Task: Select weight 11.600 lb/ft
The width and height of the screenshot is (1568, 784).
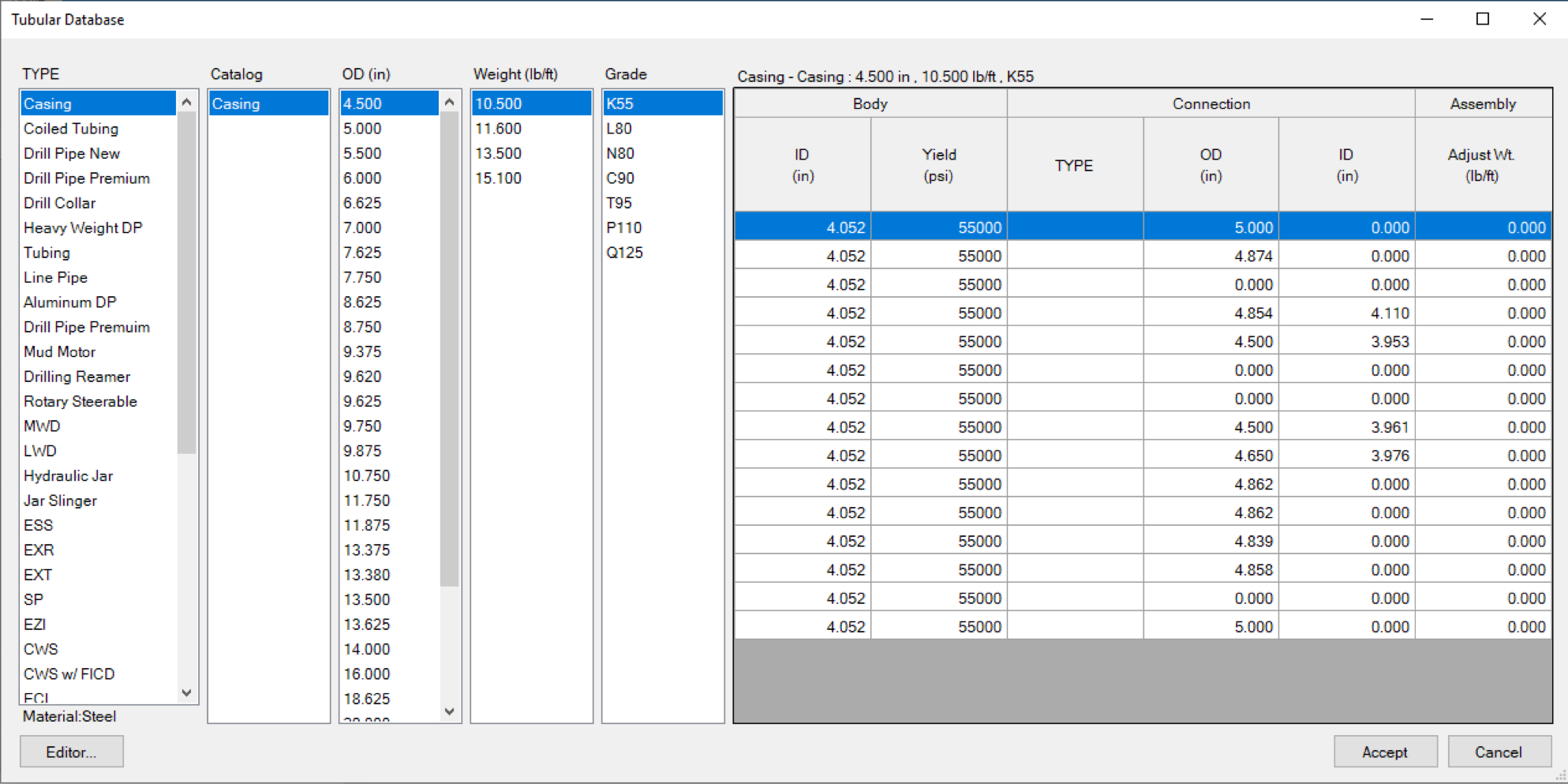Action: (x=498, y=129)
